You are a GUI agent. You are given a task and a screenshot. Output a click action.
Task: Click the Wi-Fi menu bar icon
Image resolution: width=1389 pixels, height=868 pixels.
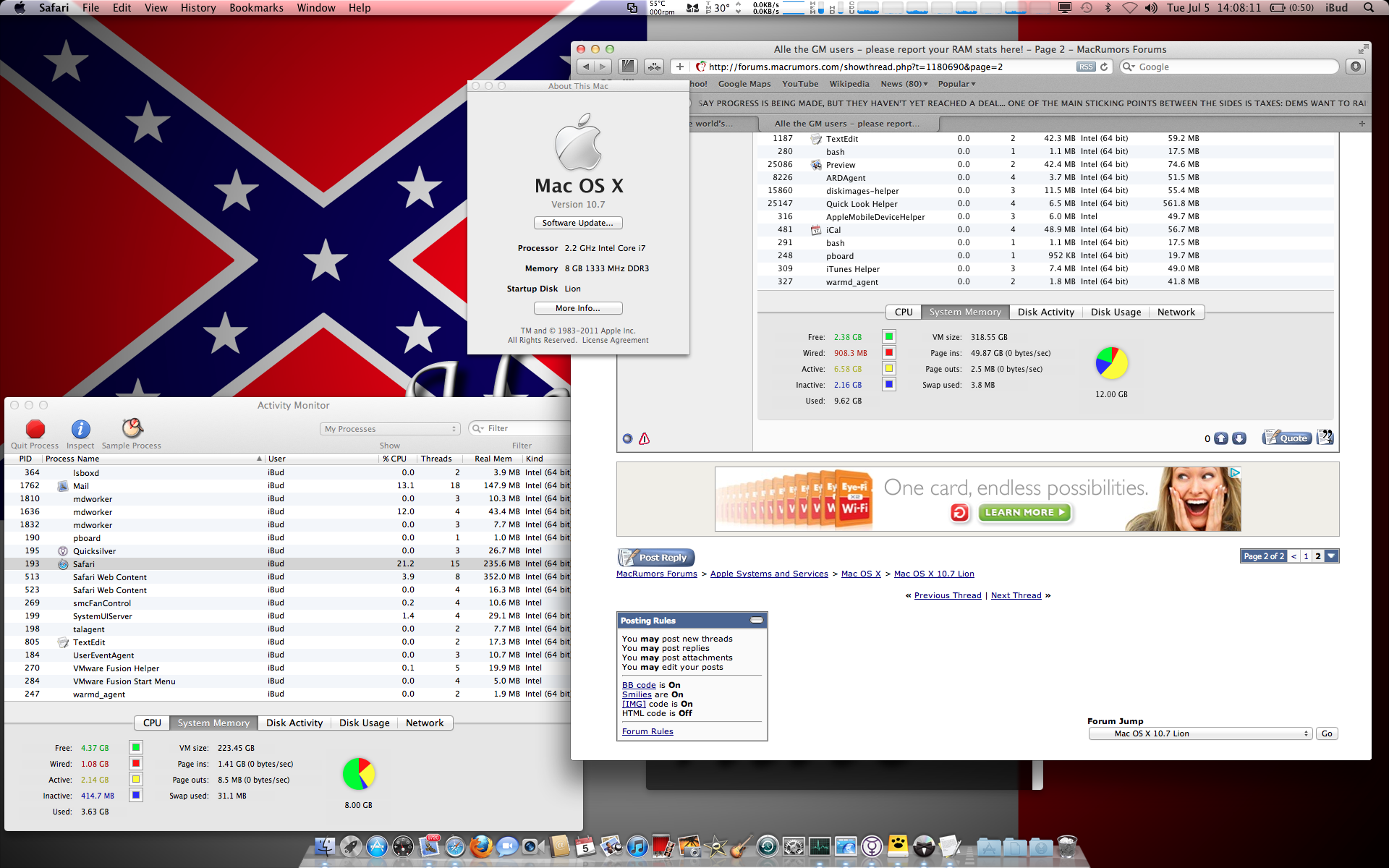click(1129, 8)
